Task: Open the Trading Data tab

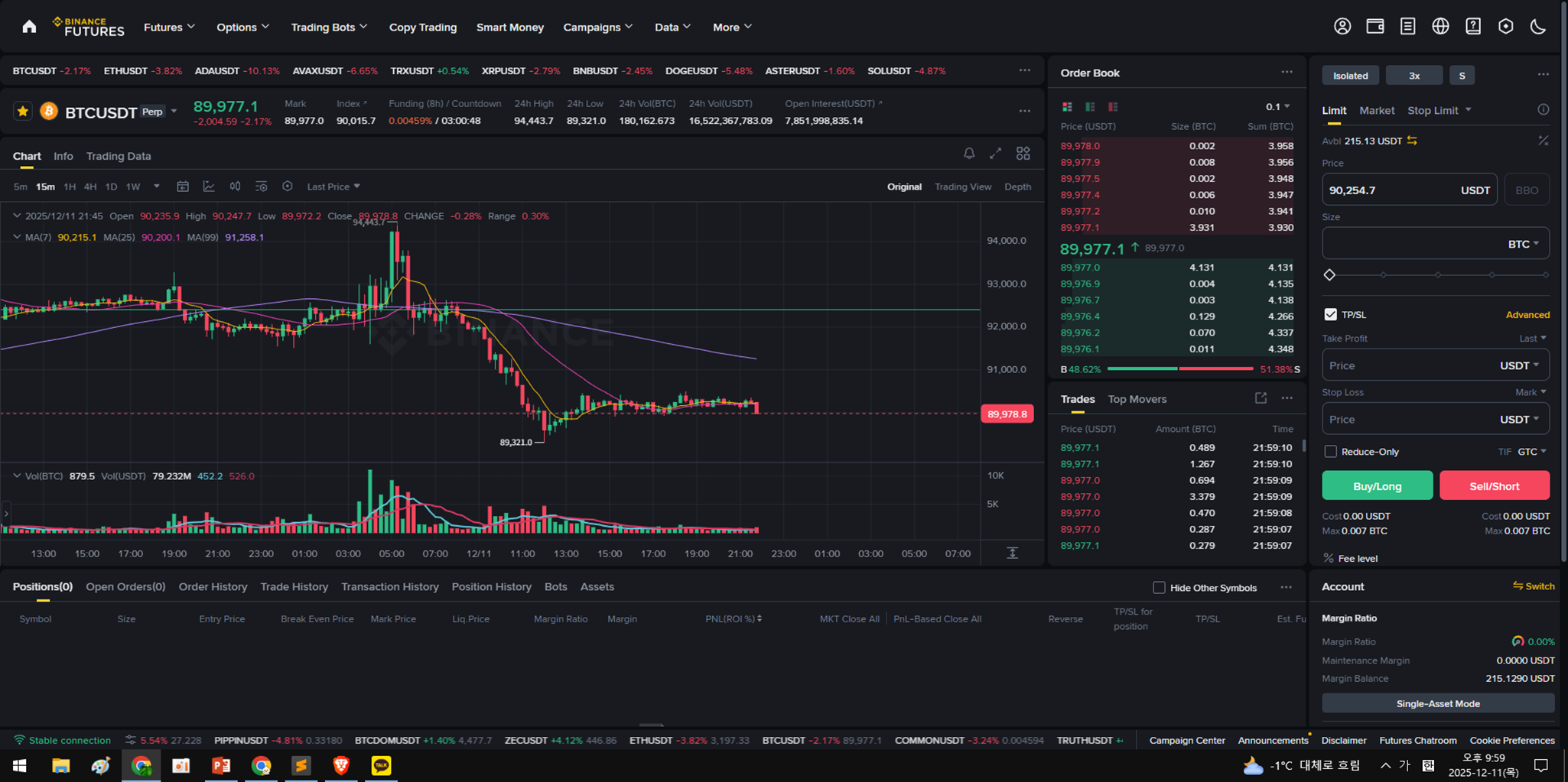Action: (119, 156)
